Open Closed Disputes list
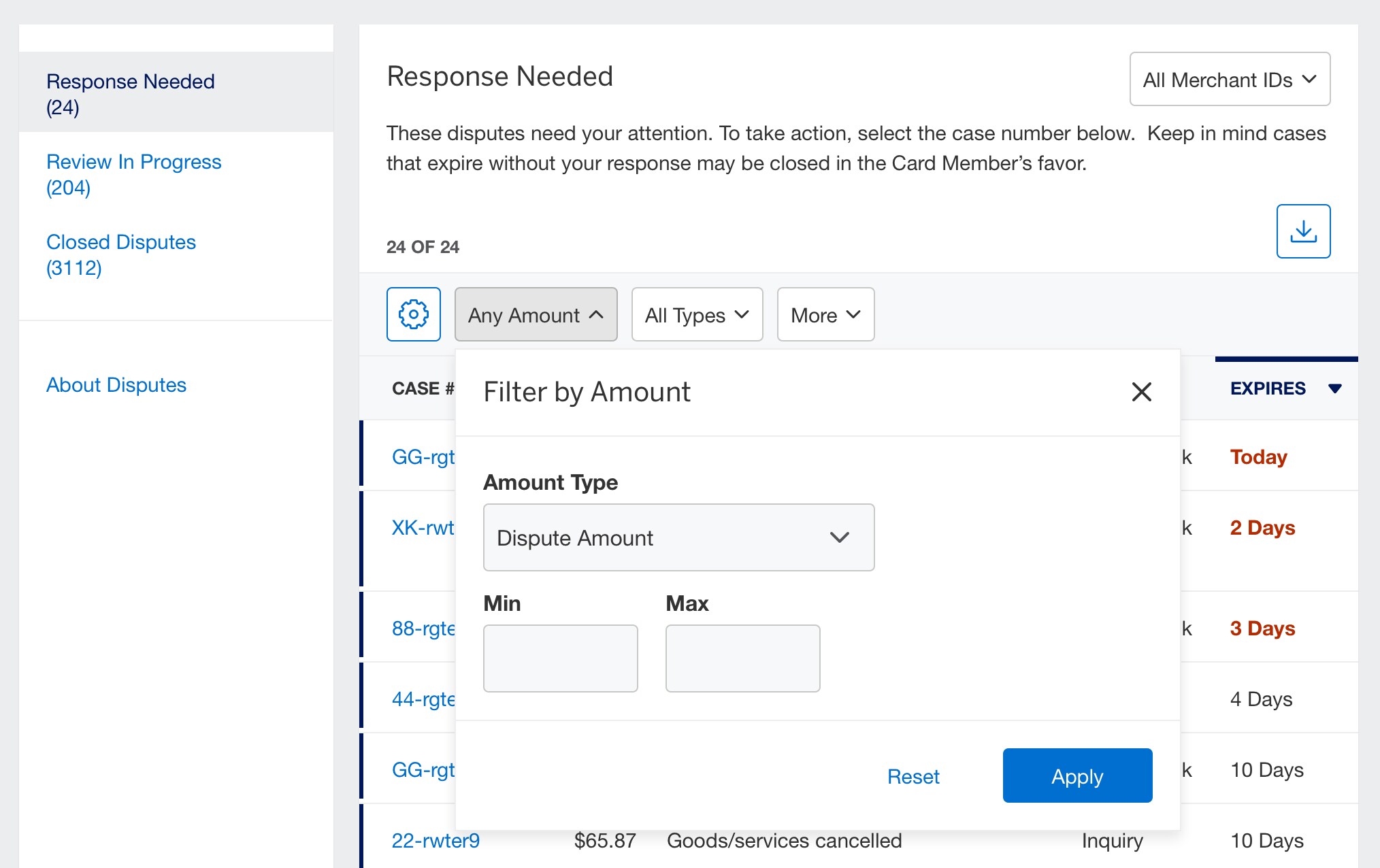The image size is (1380, 868). [120, 254]
